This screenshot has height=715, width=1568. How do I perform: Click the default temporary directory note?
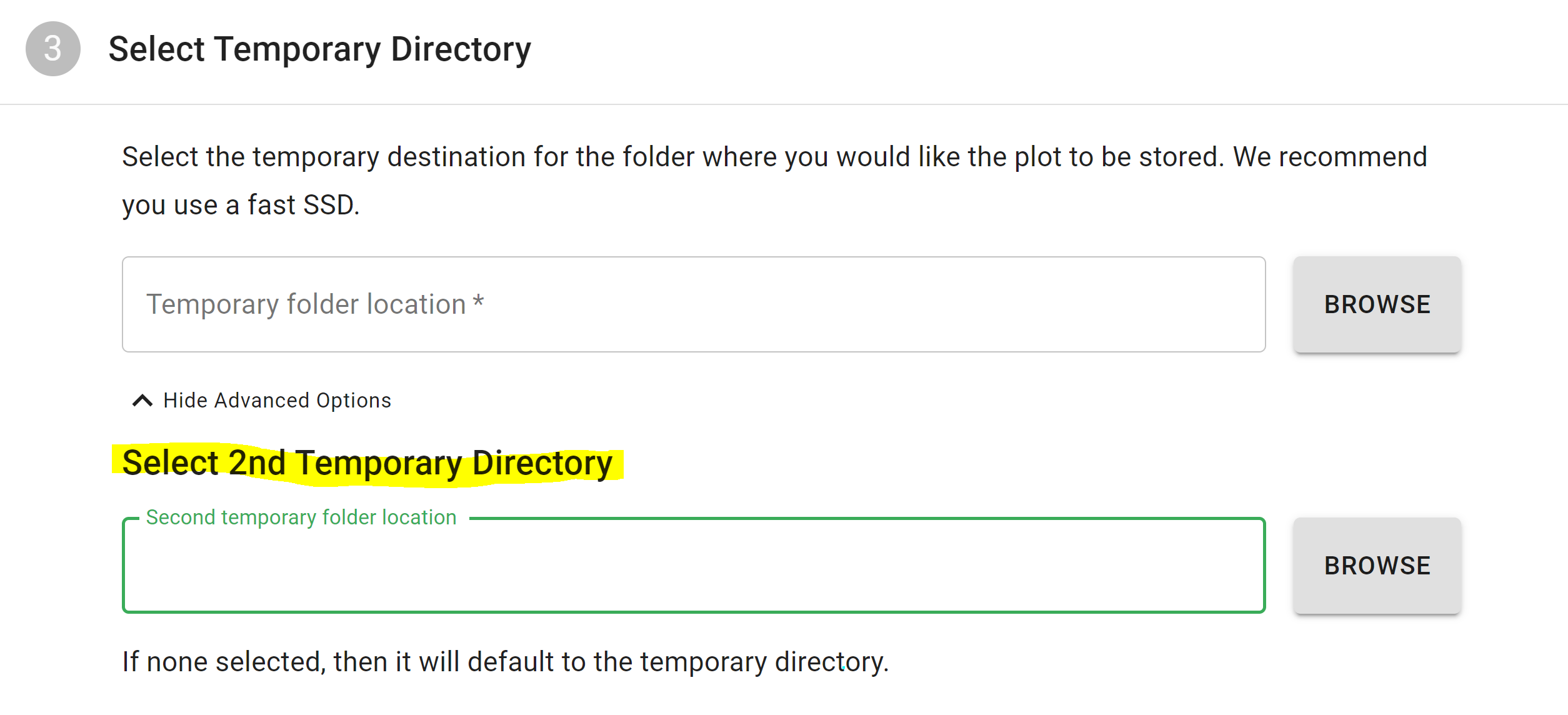(505, 662)
